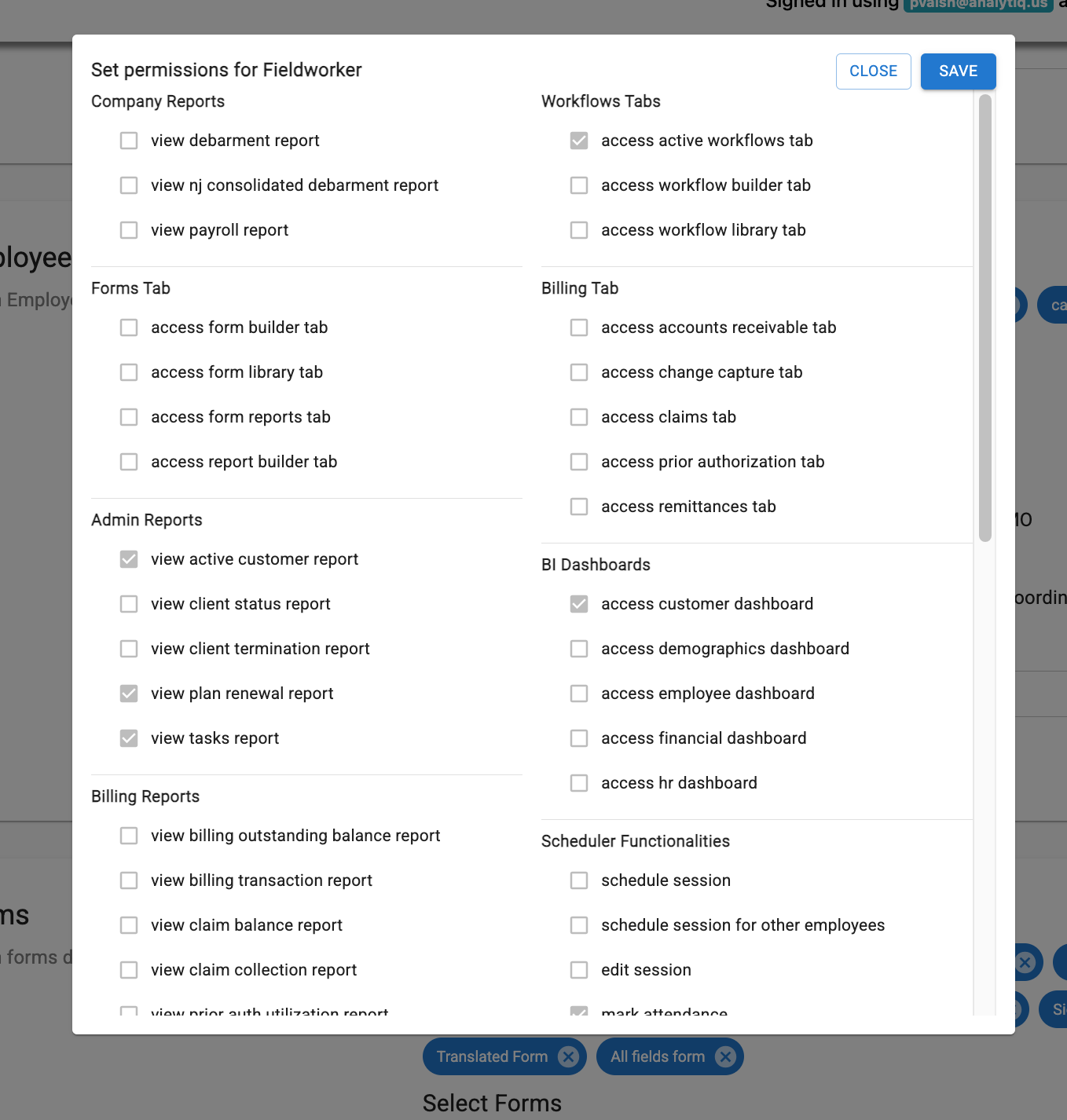The image size is (1067, 1120).
Task: Tick access claims tab checkbox
Action: 579,417
